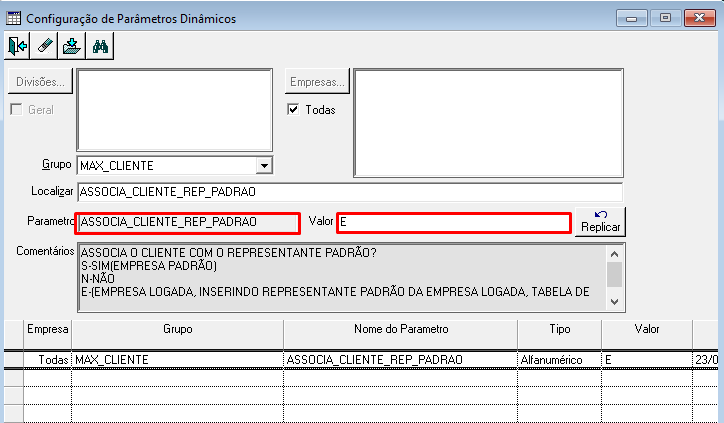724x423 pixels.
Task: Click the Grupo column header
Action: [178, 334]
